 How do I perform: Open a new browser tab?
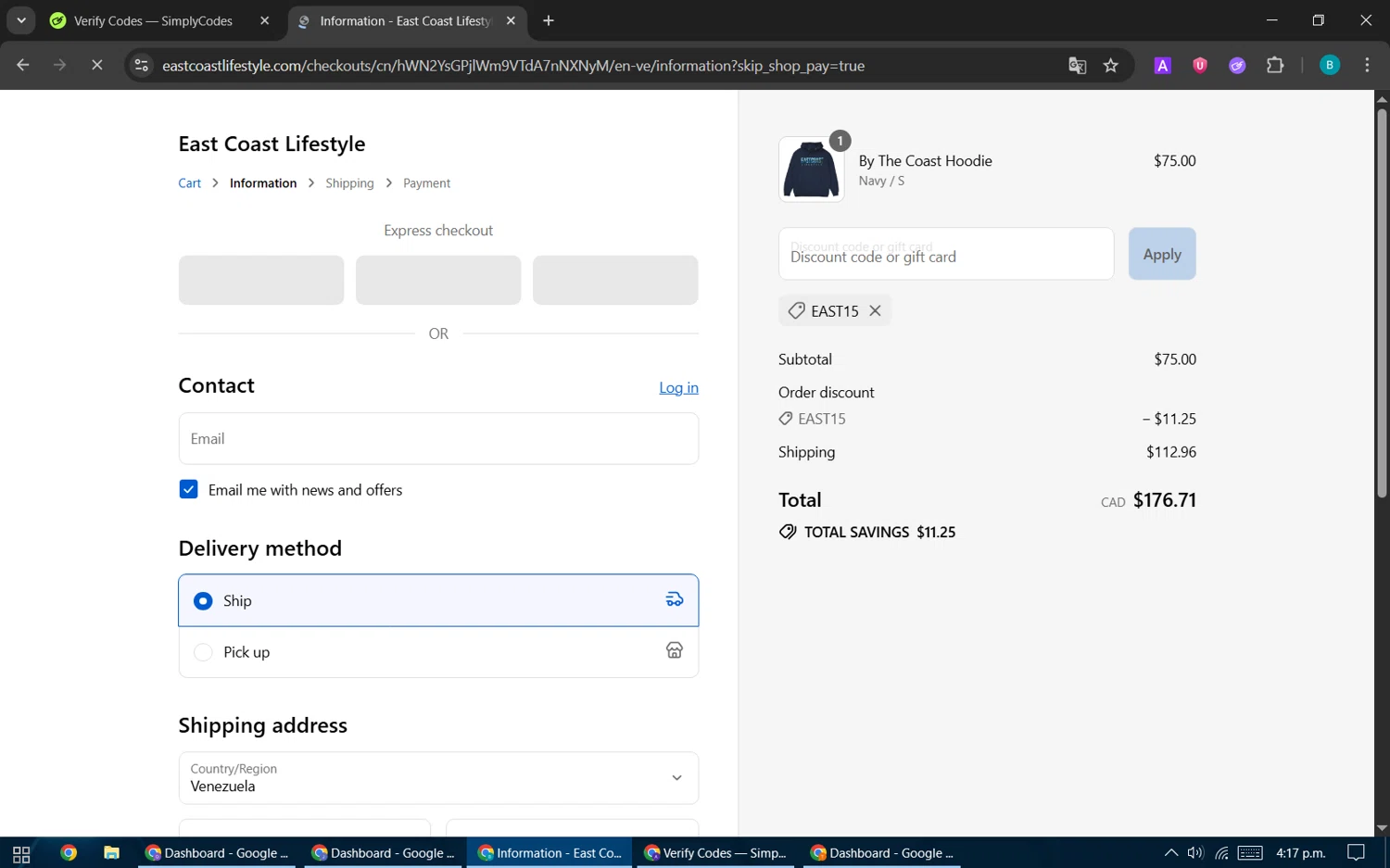click(x=549, y=20)
